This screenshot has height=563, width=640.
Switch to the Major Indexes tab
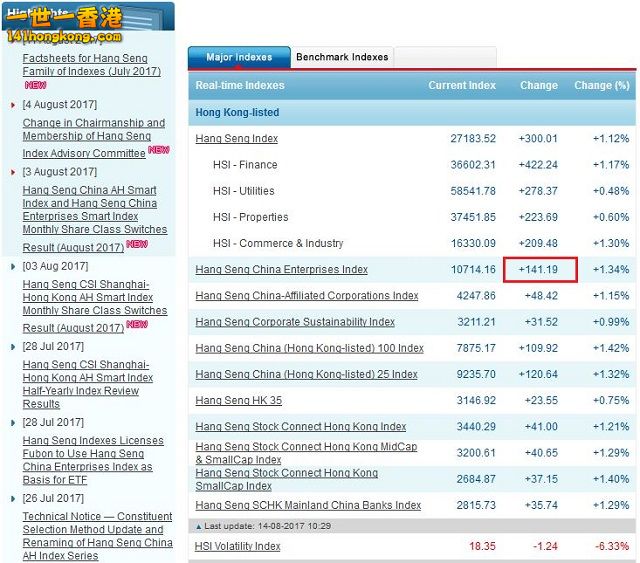pyautogui.click(x=239, y=57)
